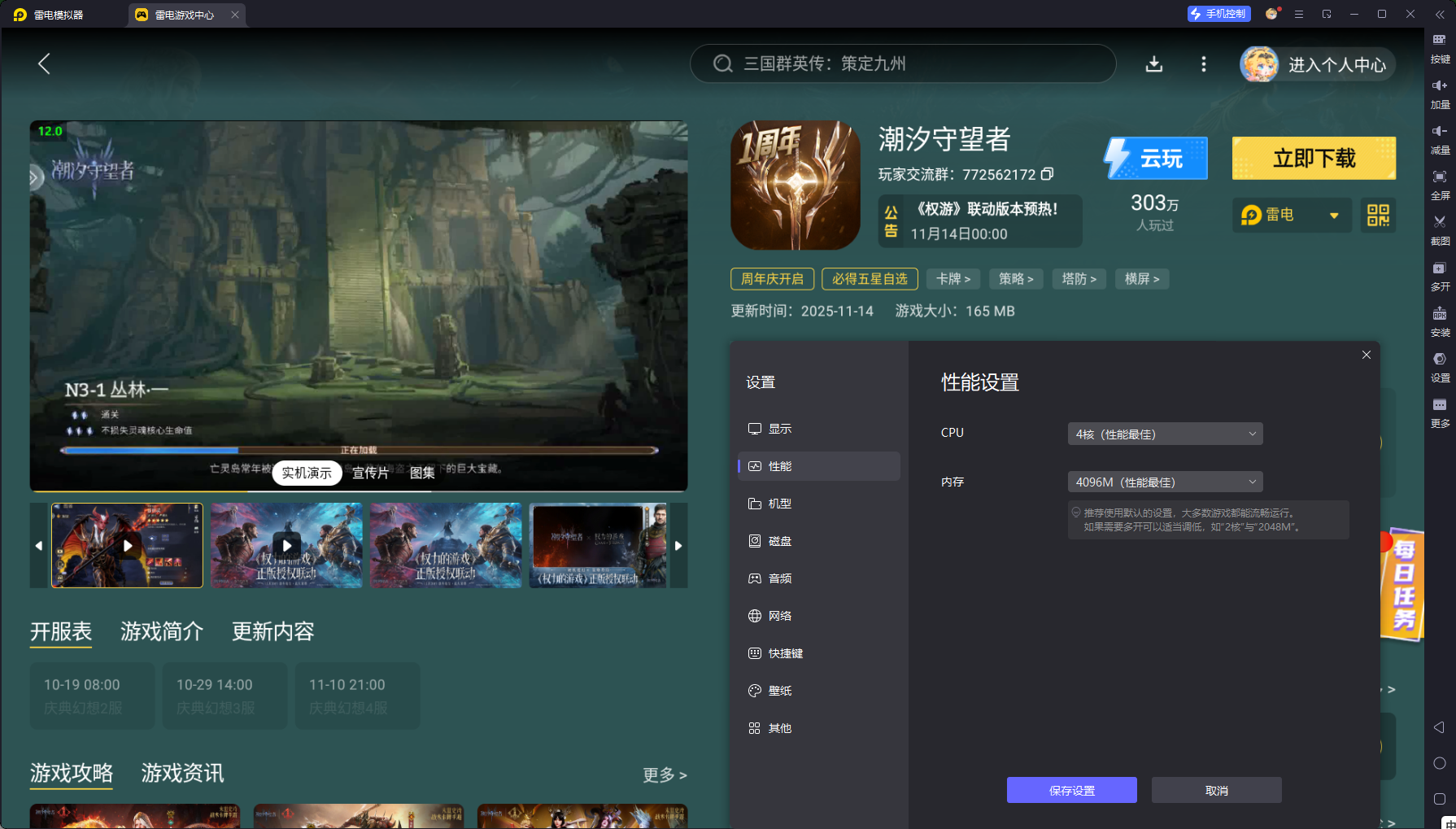
Task: Click the search field with 三国群英传 text
Action: [903, 64]
